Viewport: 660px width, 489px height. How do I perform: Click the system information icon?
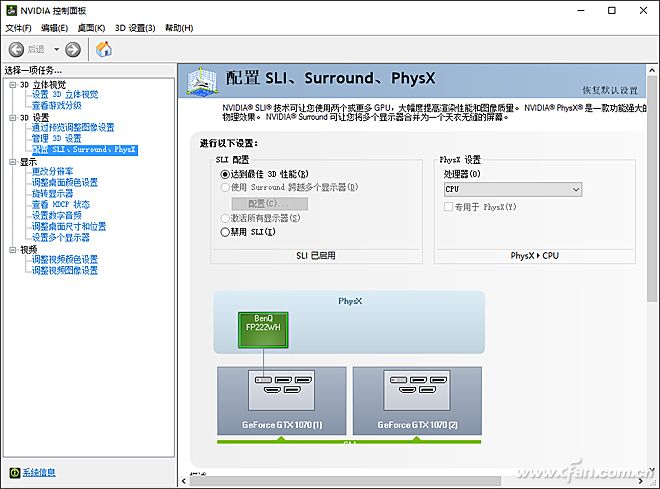pyautogui.click(x=15, y=473)
